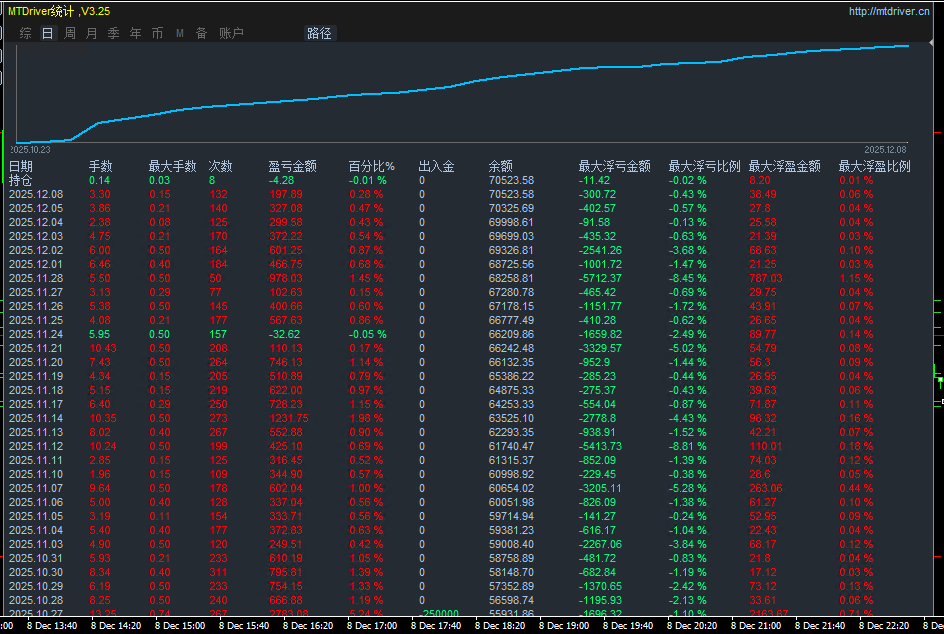Select the M tab
Screen dimensions: 944x634
click(179, 34)
